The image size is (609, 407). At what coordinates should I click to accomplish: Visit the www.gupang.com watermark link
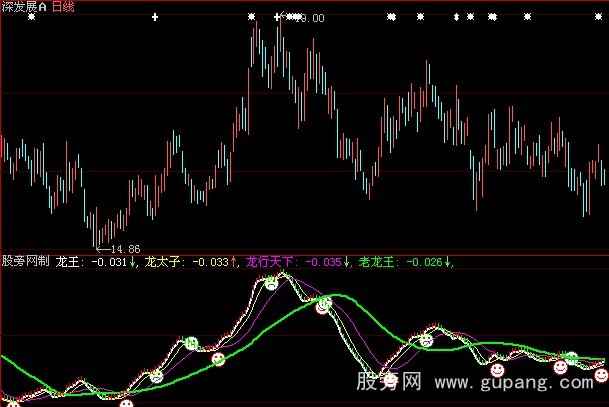(519, 383)
